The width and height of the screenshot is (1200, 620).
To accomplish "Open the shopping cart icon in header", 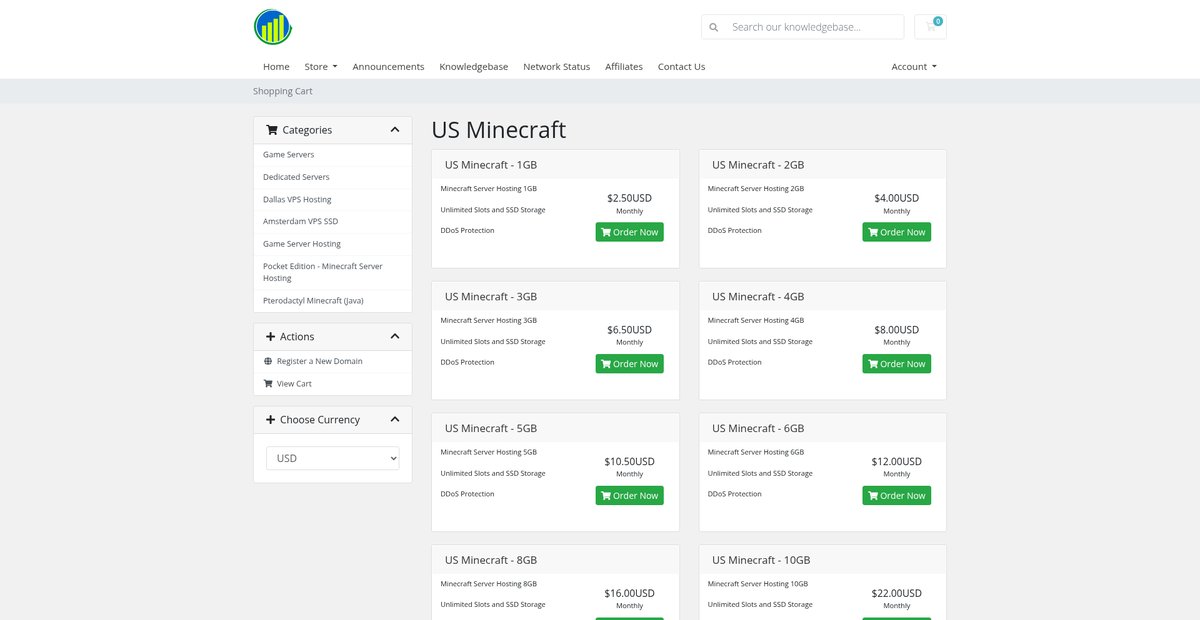I will coord(930,27).
